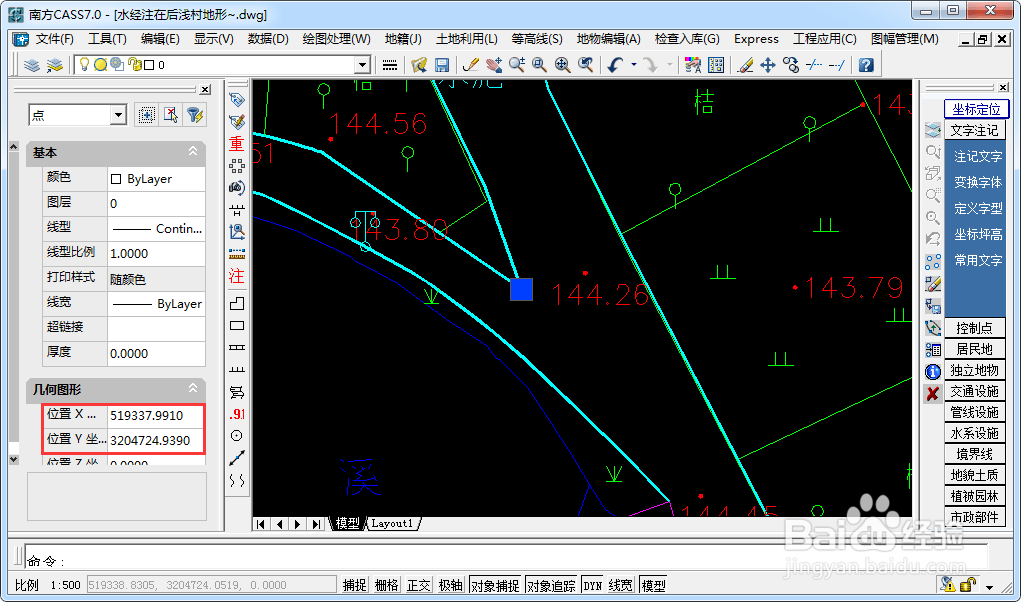This screenshot has height=602, width=1021.
Task: Open the text style color icon
Action: [x=693, y=65]
